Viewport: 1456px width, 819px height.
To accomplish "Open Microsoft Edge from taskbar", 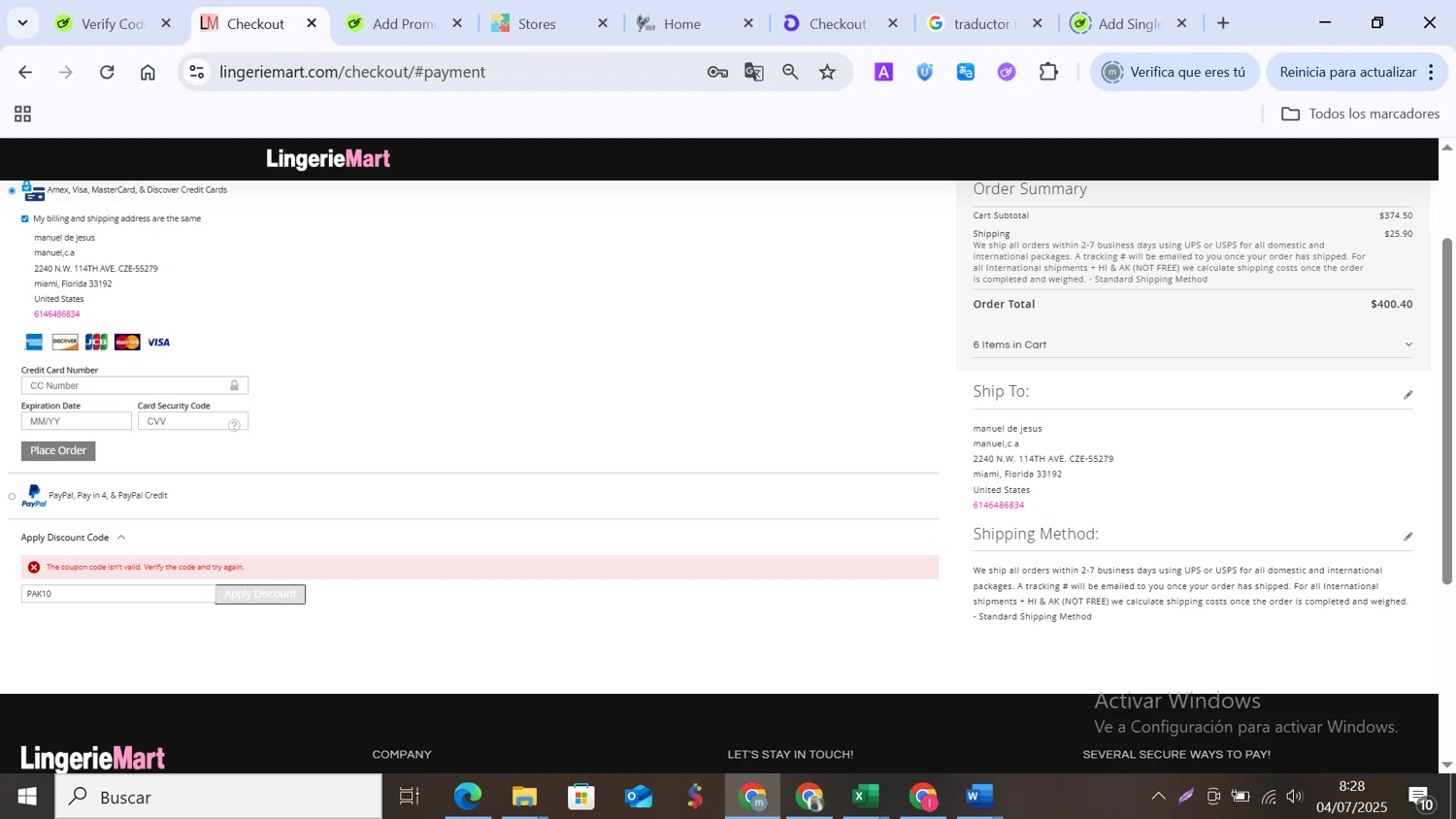I will (x=467, y=797).
